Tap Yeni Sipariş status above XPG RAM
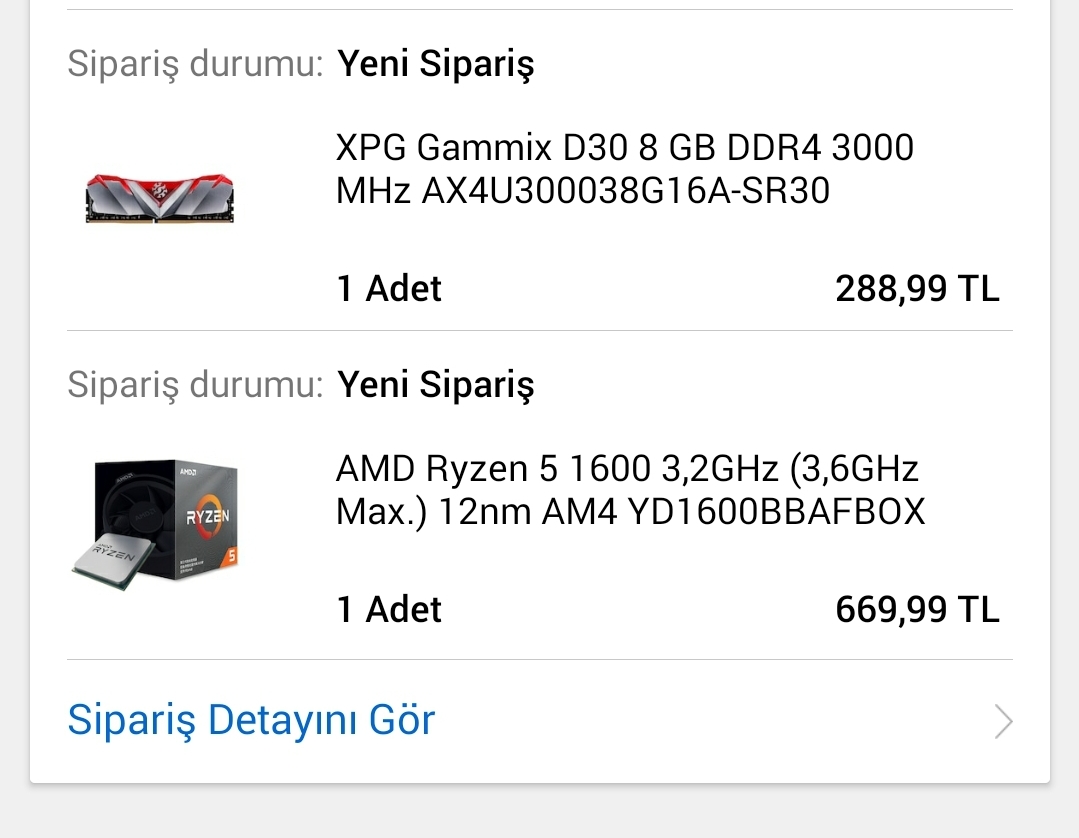Viewport: 1079px width, 838px height. [436, 65]
